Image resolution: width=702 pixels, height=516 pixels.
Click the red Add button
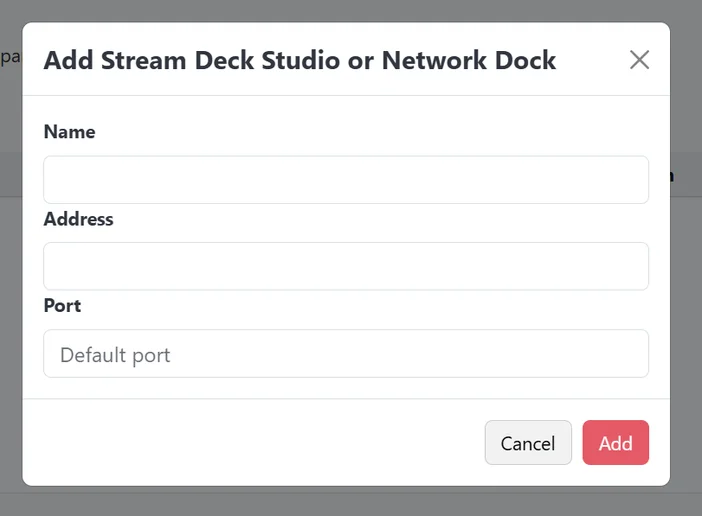click(x=615, y=443)
